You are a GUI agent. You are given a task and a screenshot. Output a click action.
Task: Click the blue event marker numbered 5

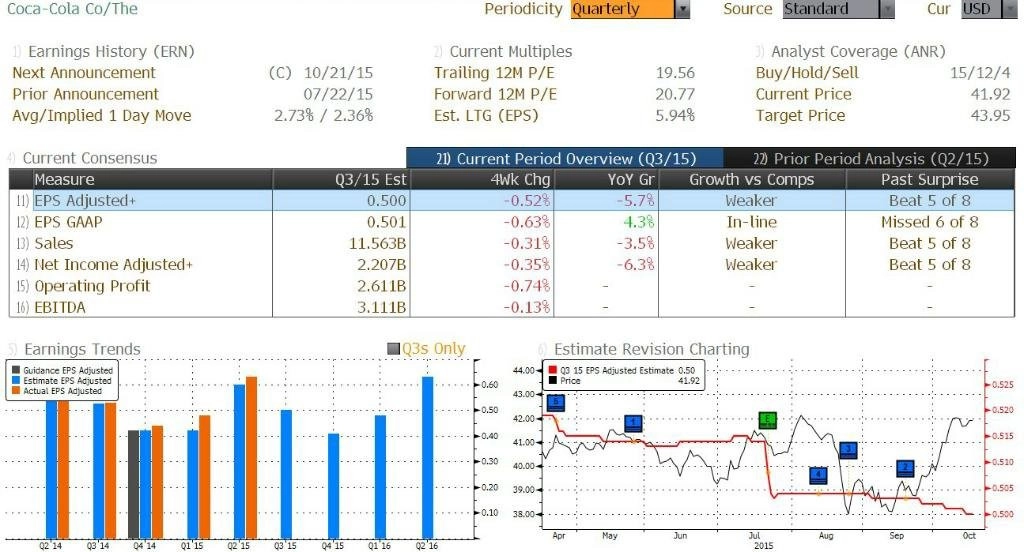point(555,403)
